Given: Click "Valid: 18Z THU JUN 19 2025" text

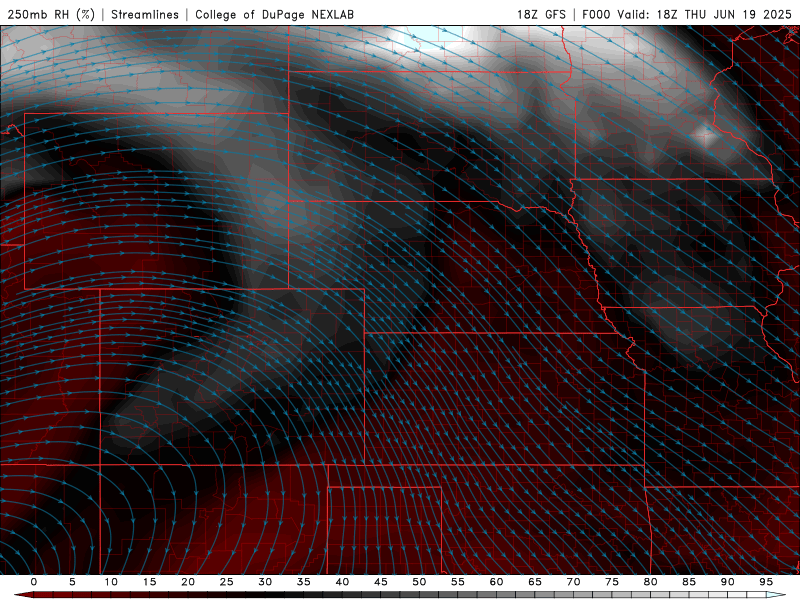Looking at the screenshot, I should (x=704, y=14).
